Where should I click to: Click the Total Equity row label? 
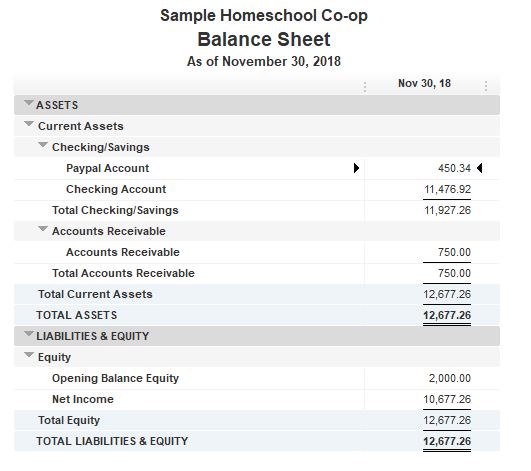click(x=69, y=420)
